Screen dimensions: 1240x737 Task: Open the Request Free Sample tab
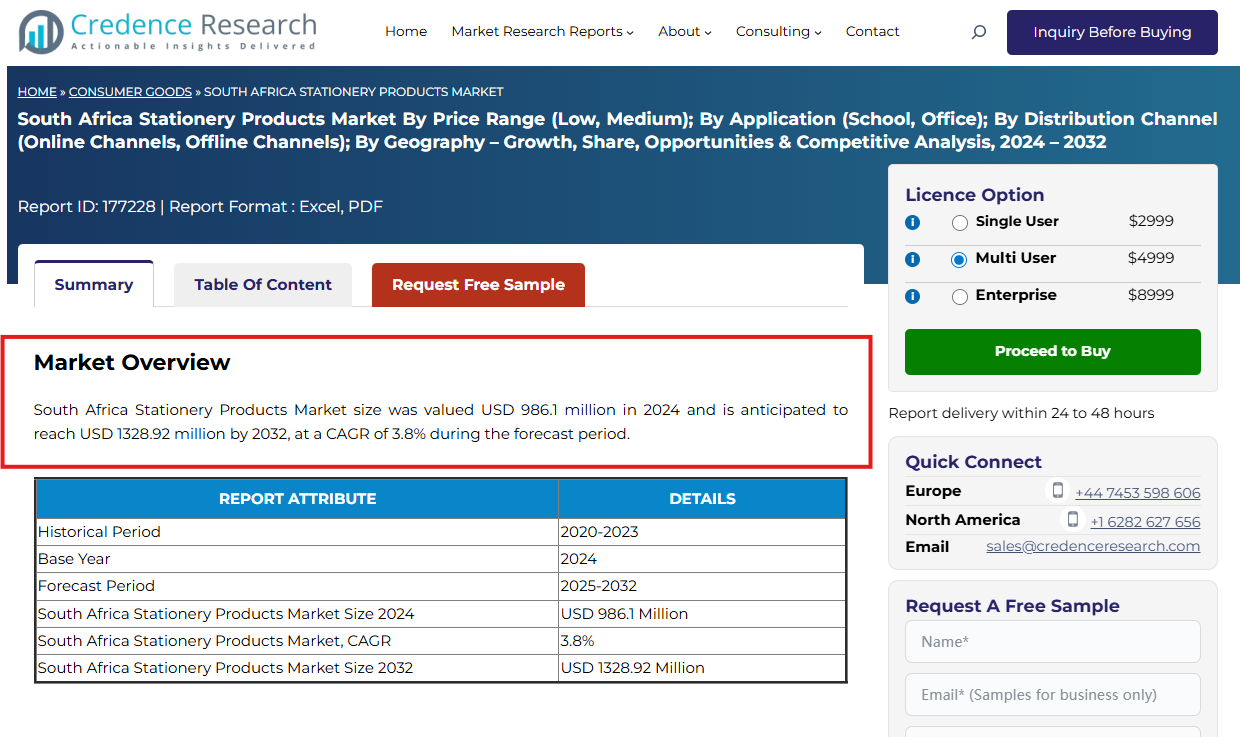point(478,285)
